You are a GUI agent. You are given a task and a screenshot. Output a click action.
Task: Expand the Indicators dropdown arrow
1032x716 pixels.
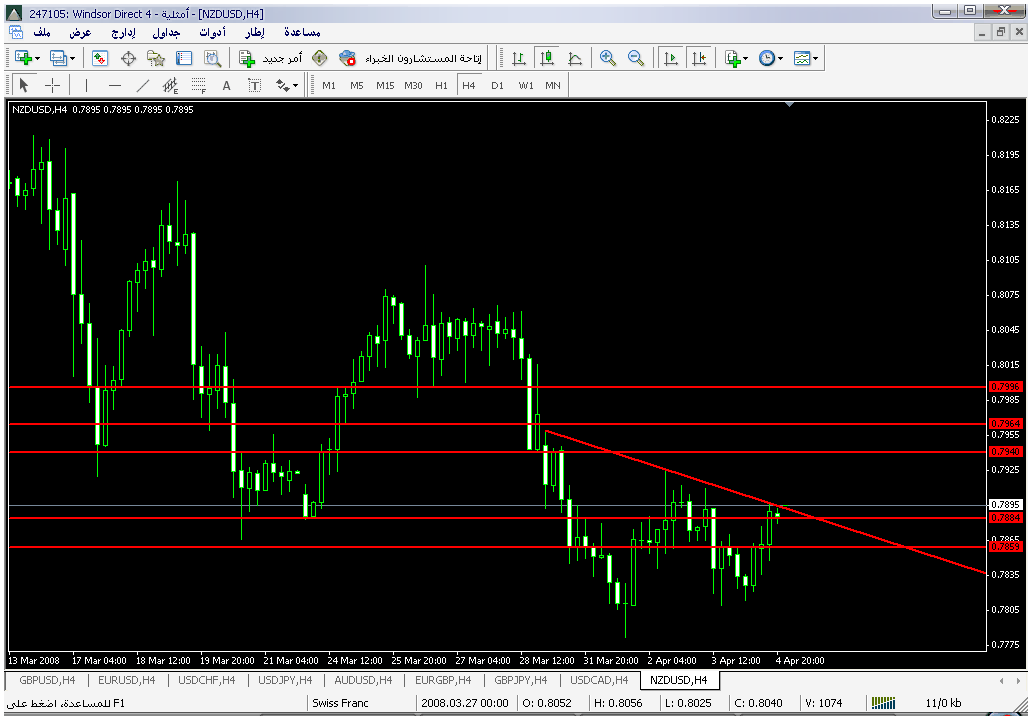746,59
